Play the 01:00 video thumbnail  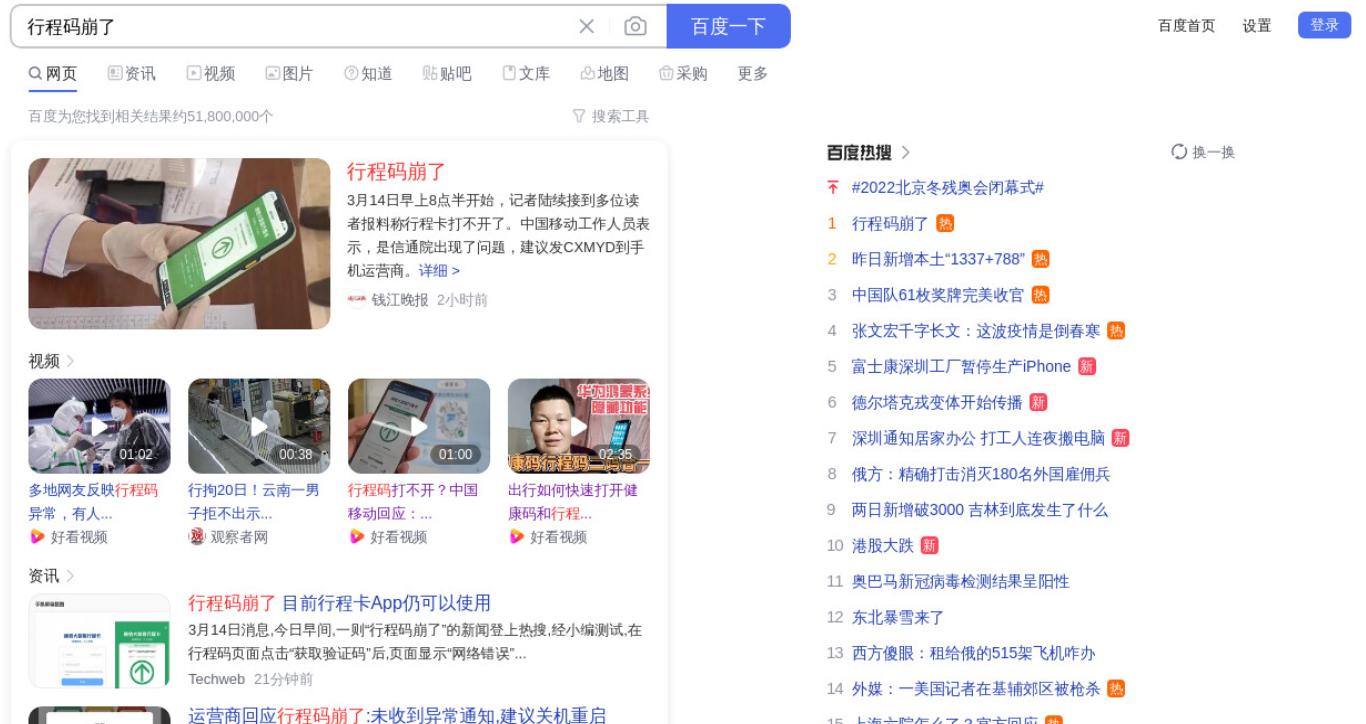(x=419, y=426)
